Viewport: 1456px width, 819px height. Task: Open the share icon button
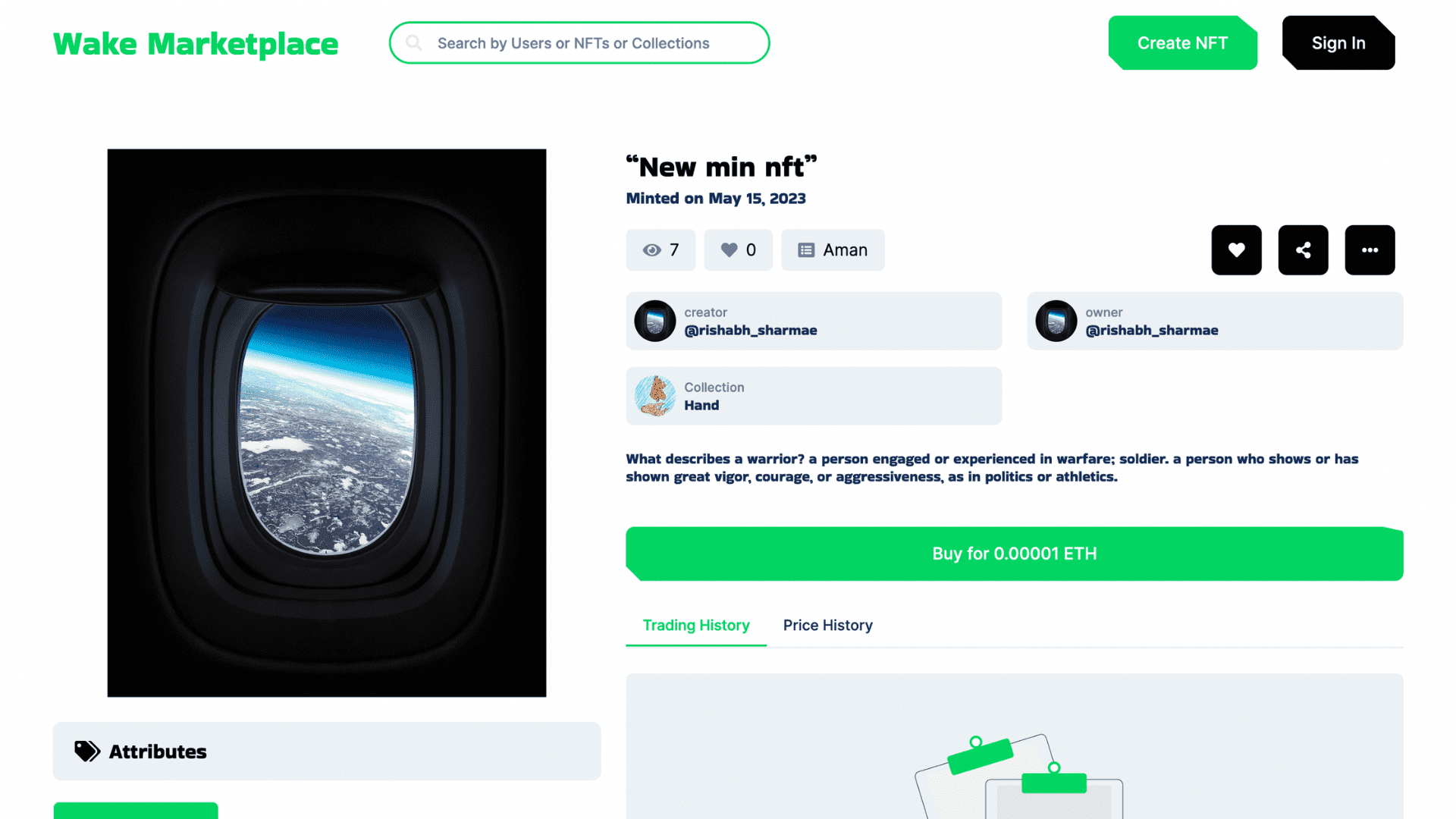(1303, 249)
